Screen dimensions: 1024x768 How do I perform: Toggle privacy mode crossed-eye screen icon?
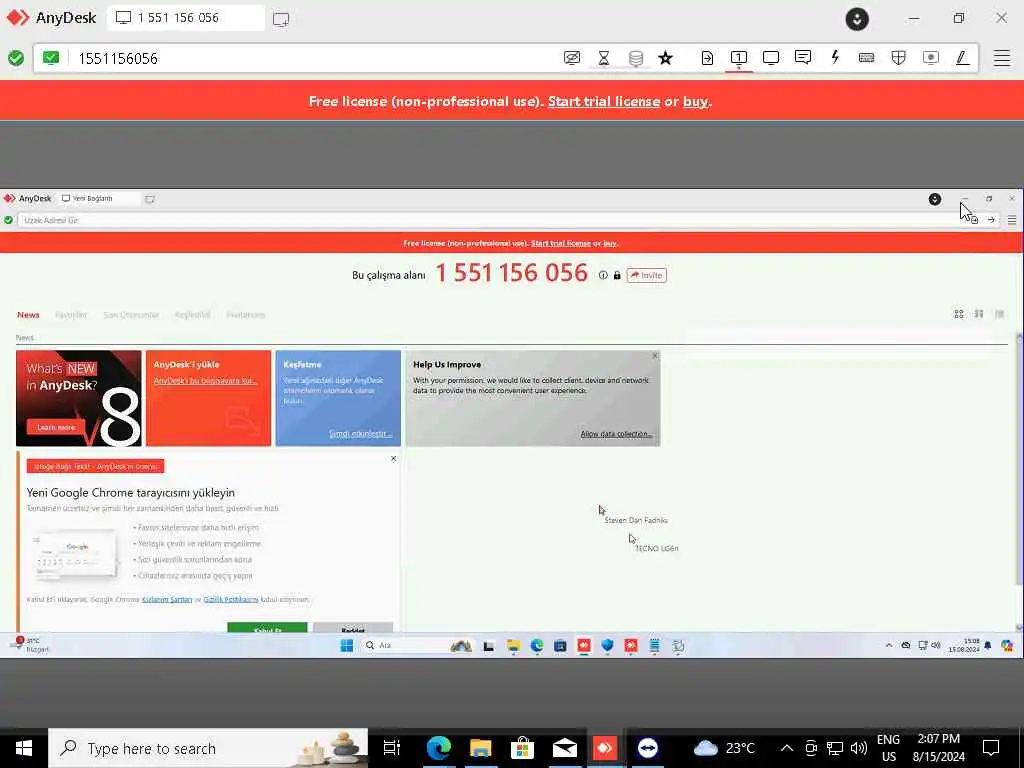pos(571,58)
